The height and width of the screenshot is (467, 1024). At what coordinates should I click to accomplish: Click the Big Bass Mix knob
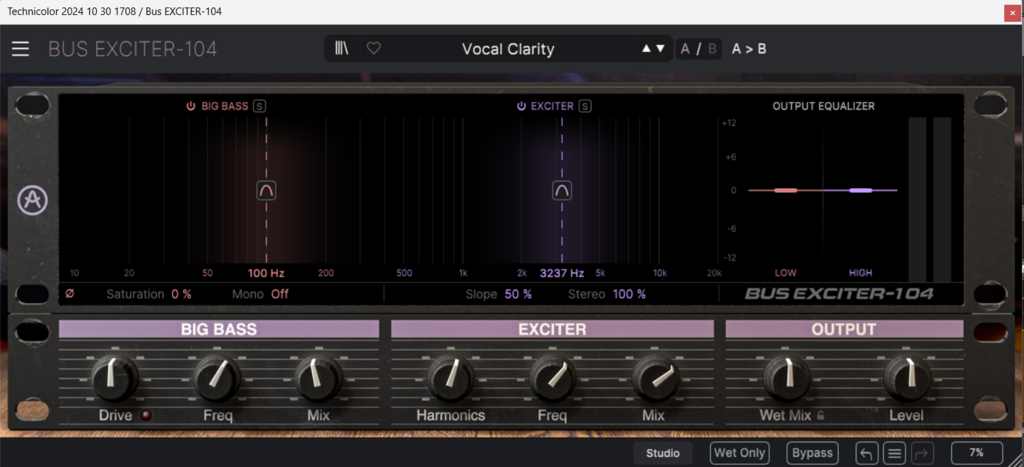pos(319,378)
